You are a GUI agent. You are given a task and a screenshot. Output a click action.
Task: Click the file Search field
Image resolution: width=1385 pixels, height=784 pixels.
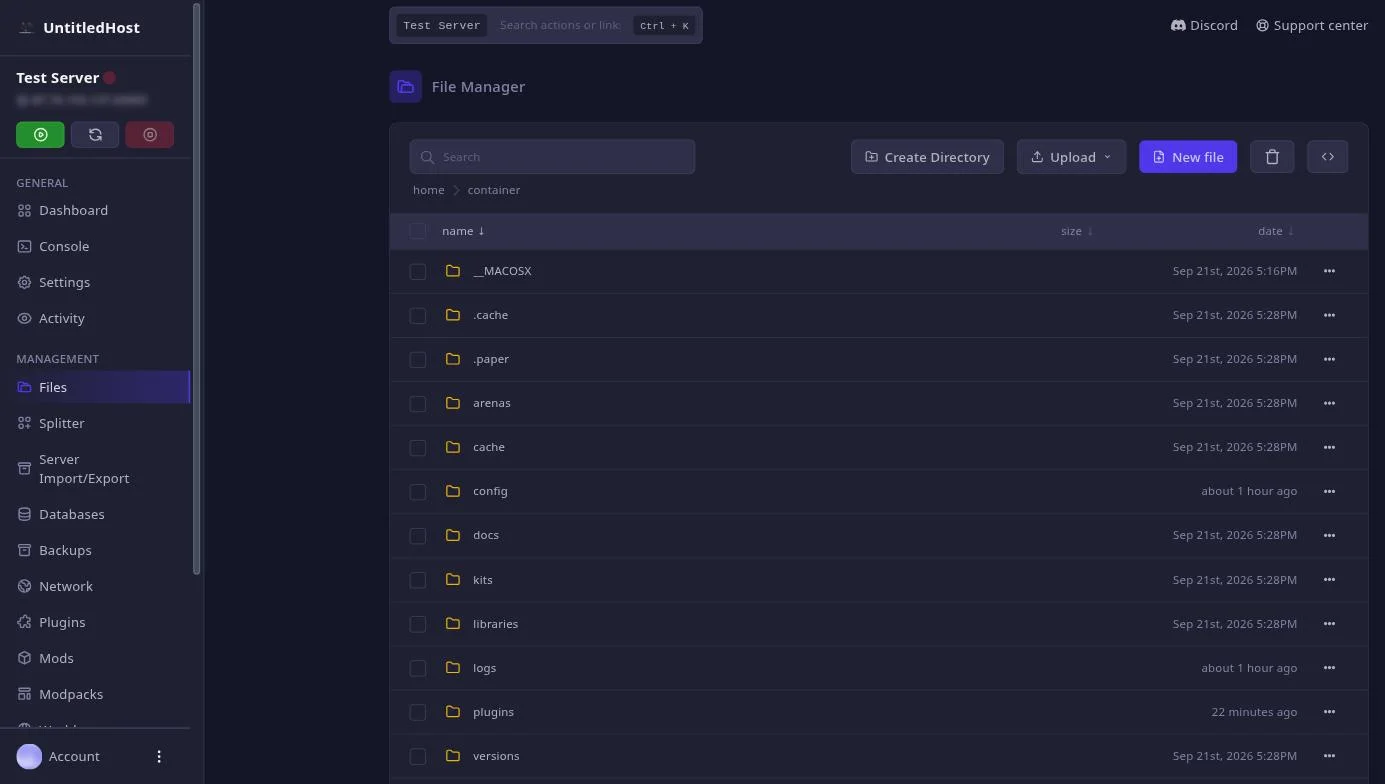[552, 157]
